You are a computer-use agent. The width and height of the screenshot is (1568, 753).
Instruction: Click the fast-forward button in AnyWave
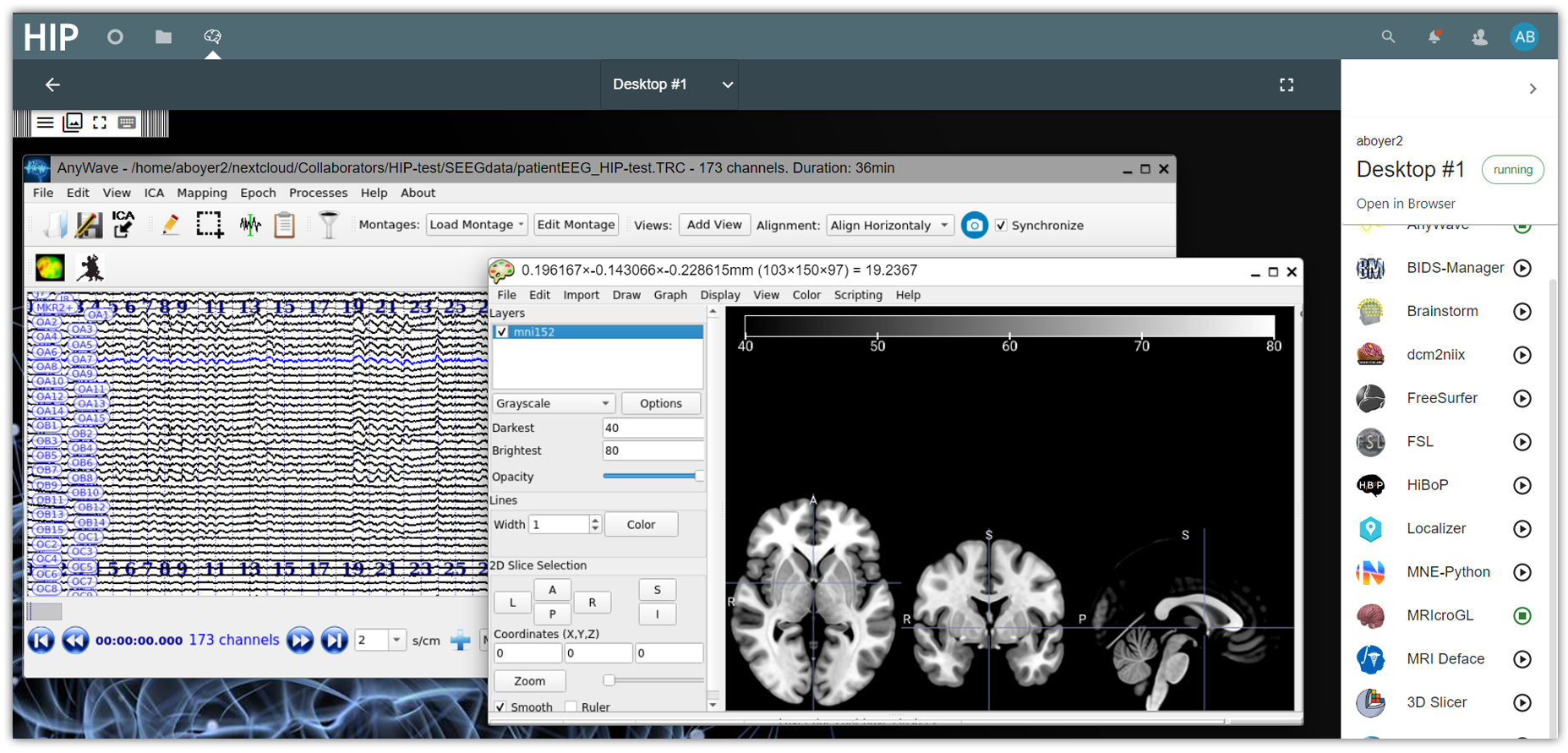click(x=300, y=640)
